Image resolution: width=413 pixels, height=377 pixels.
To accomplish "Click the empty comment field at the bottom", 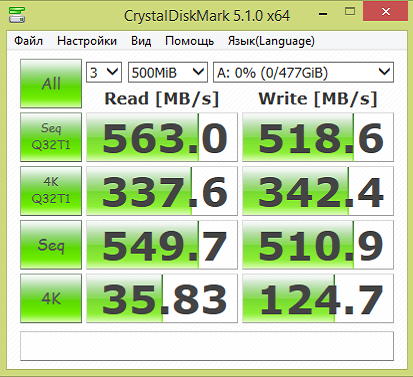I will [207, 346].
